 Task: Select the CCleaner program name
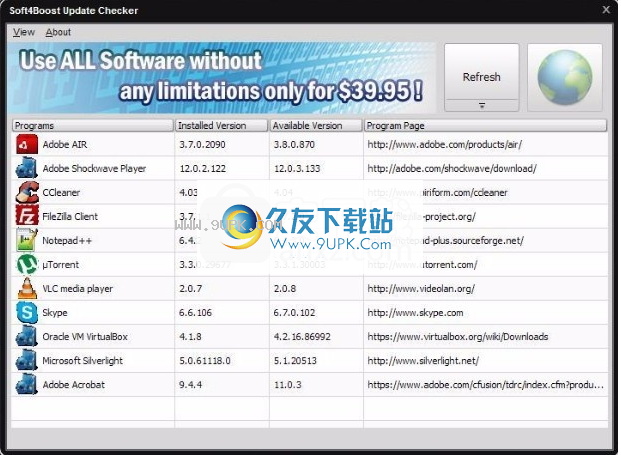pos(61,192)
